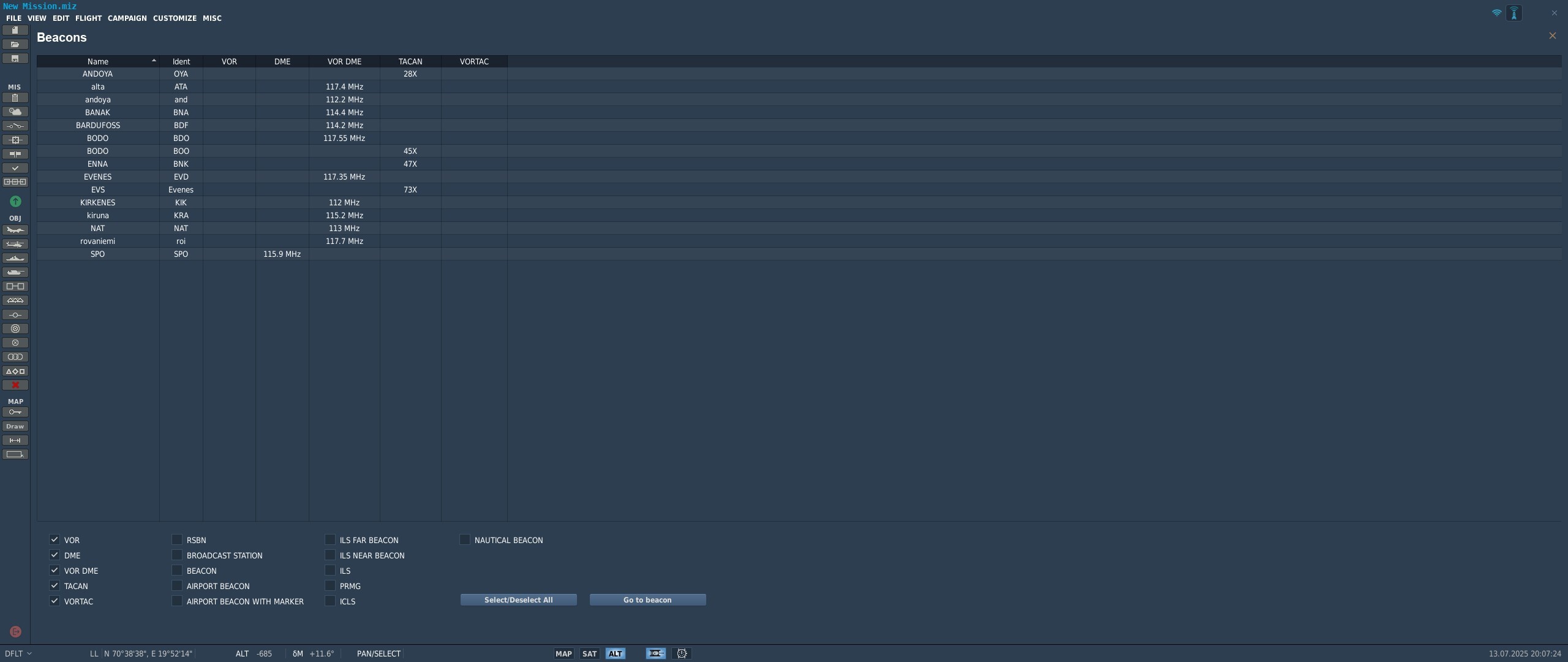Uncheck the DME checkbox
This screenshot has width=1568, height=662.
tap(55, 555)
